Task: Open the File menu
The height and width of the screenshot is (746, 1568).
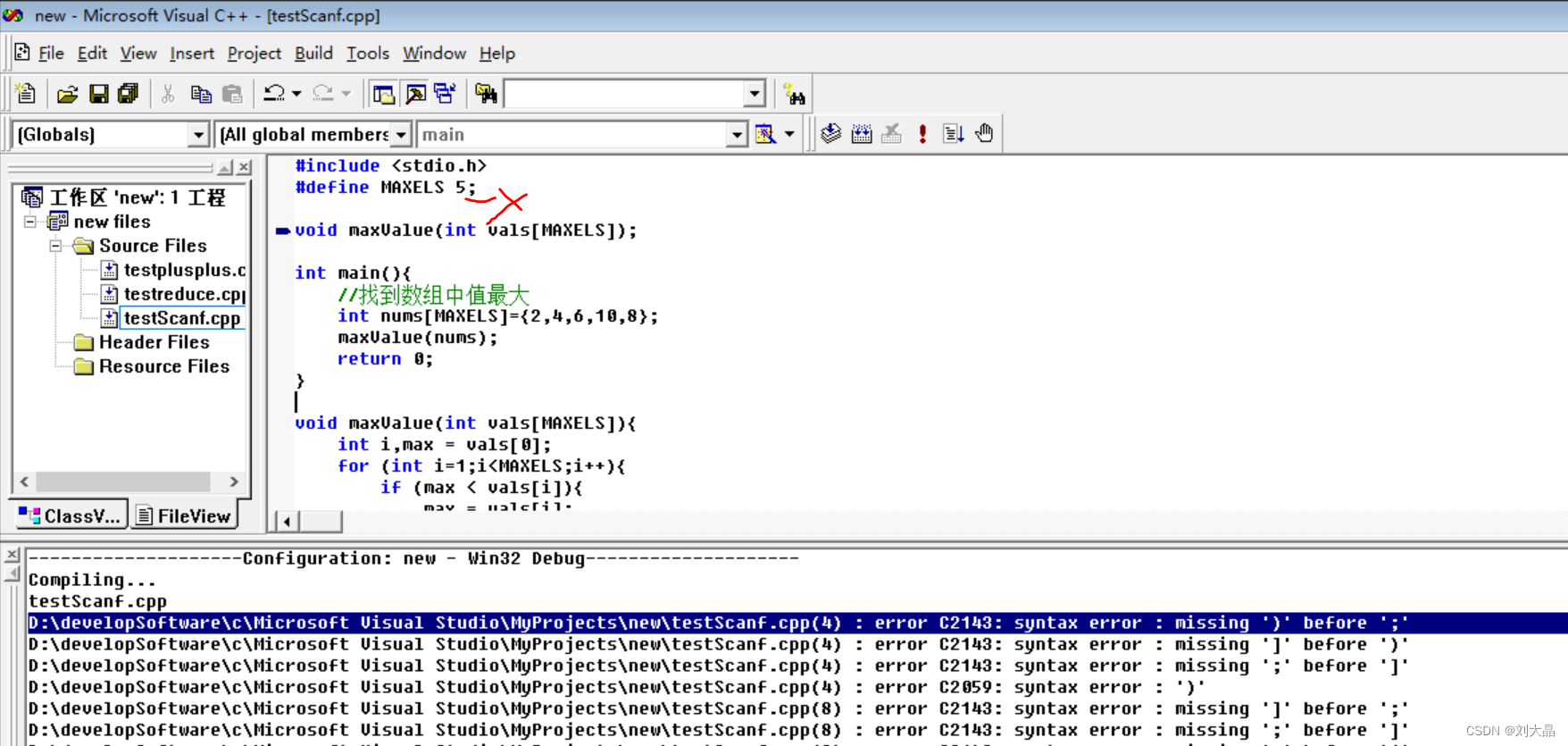Action: (x=51, y=54)
